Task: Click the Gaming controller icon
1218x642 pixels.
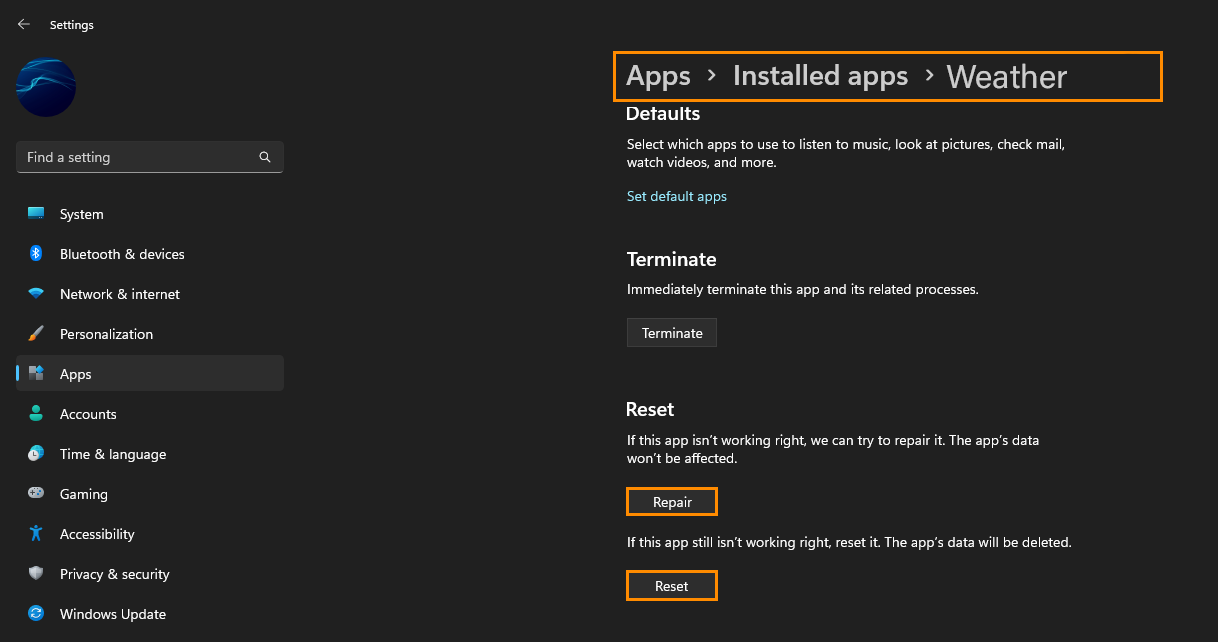Action: click(36, 494)
